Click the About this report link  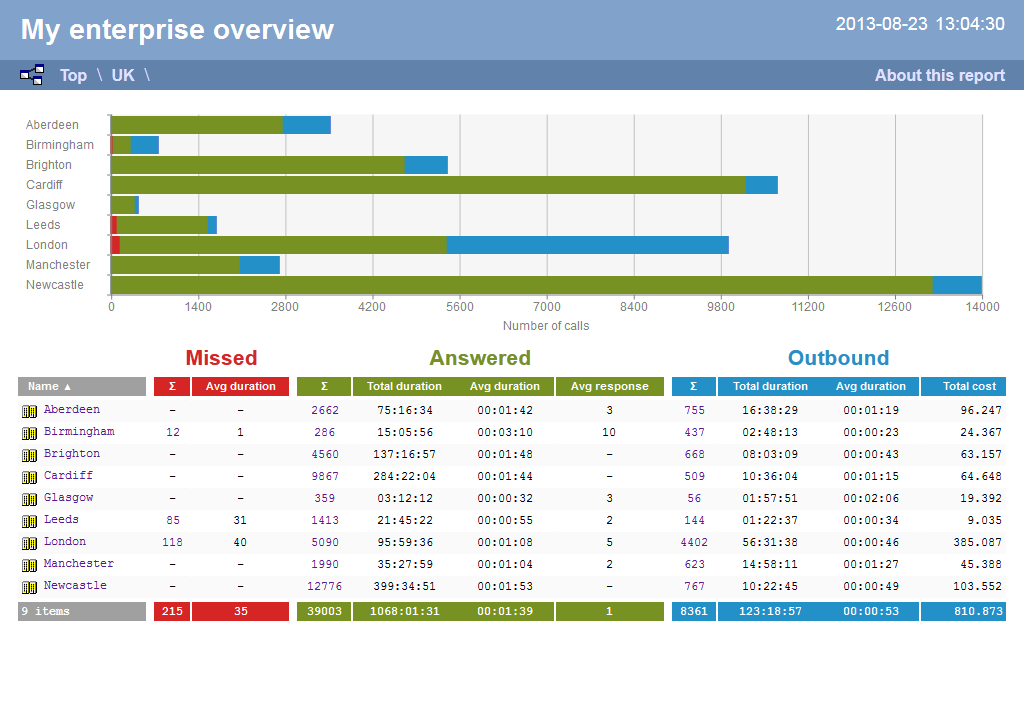pyautogui.click(x=939, y=74)
